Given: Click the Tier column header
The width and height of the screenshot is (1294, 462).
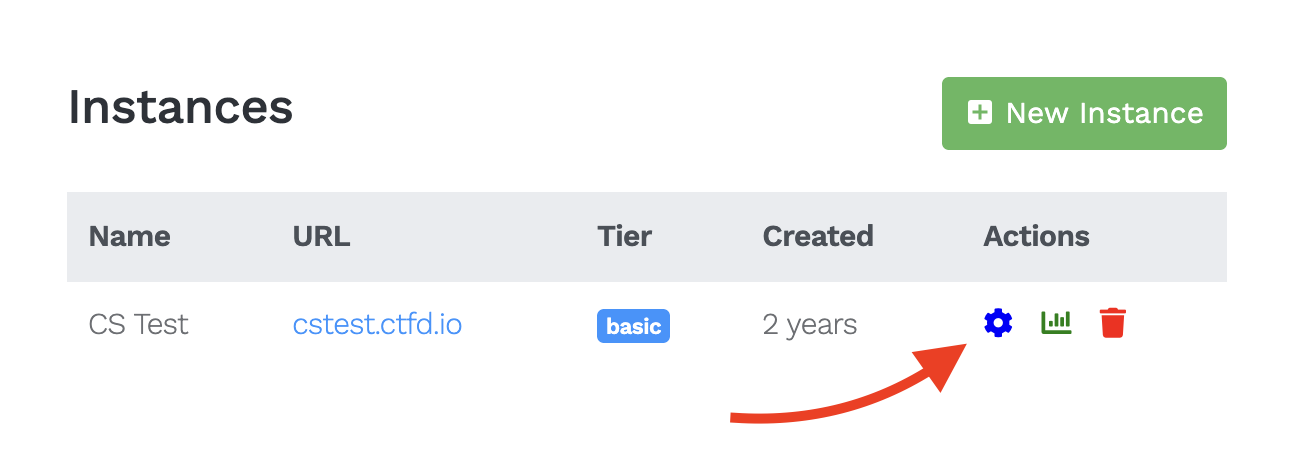Looking at the screenshot, I should pyautogui.click(x=624, y=237).
